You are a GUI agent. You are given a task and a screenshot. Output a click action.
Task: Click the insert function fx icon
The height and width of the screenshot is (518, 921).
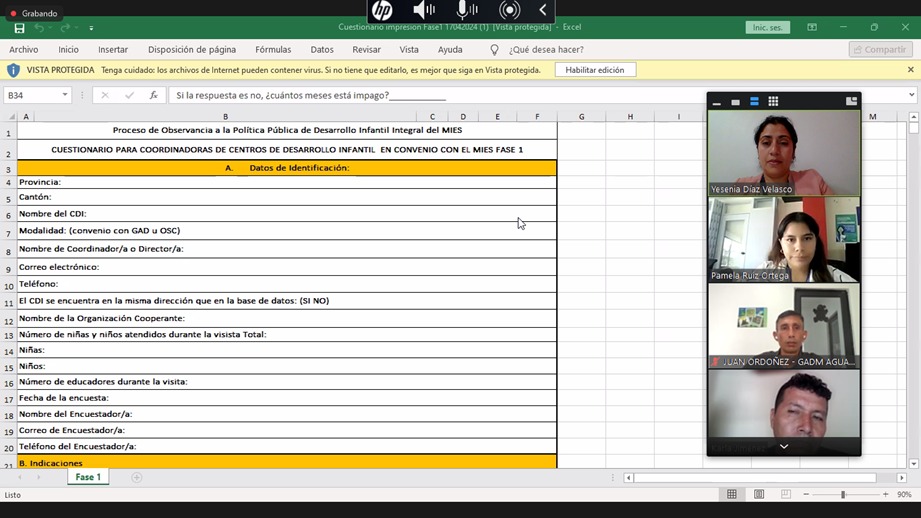pos(153,95)
